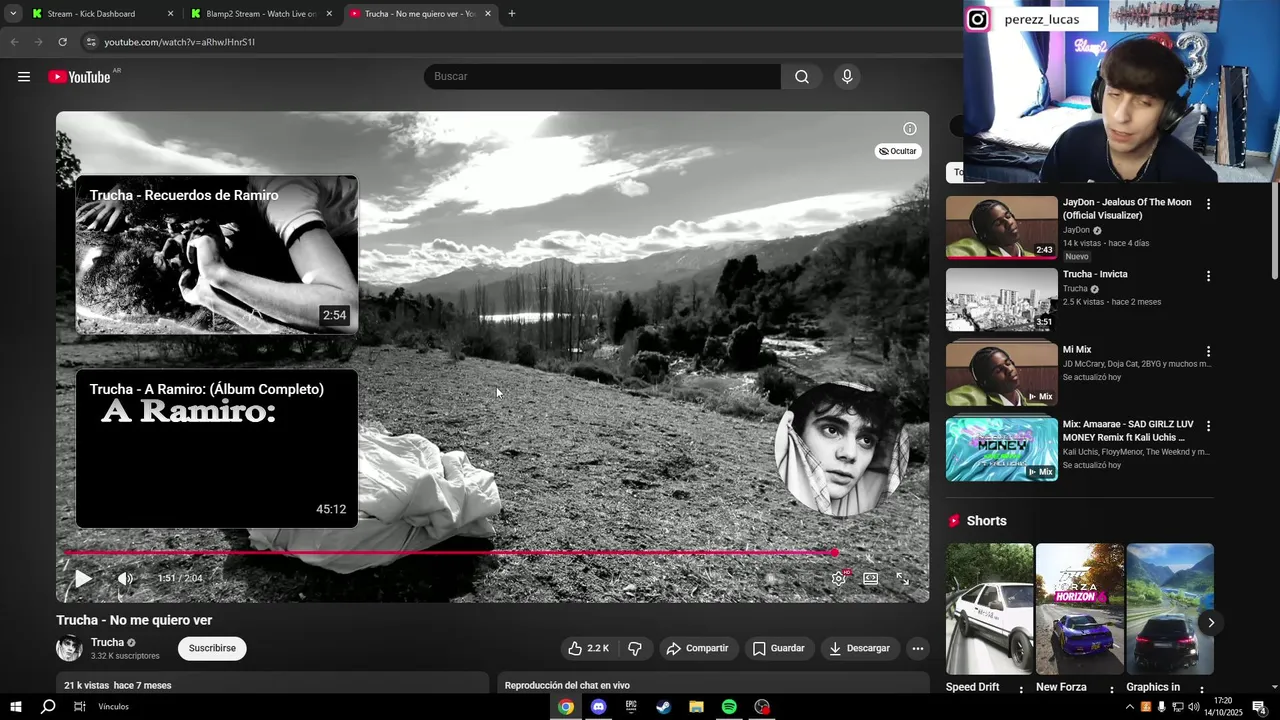Open the Trucha channel name link
Image resolution: width=1280 pixels, height=720 pixels.
(107, 642)
